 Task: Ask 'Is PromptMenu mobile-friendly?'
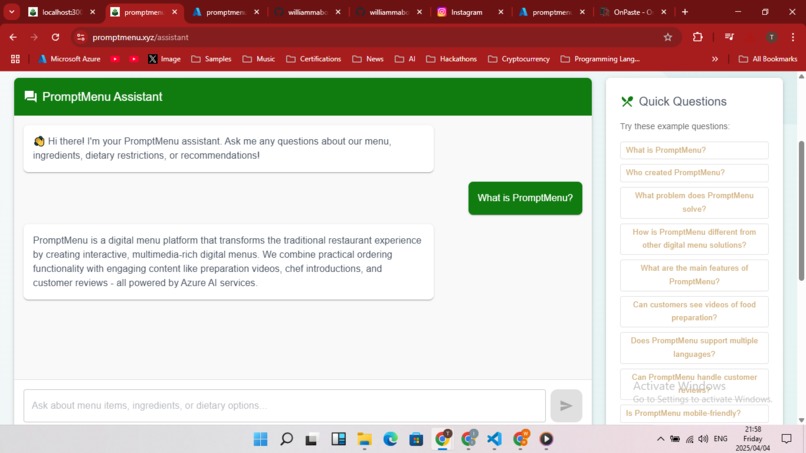(694, 413)
